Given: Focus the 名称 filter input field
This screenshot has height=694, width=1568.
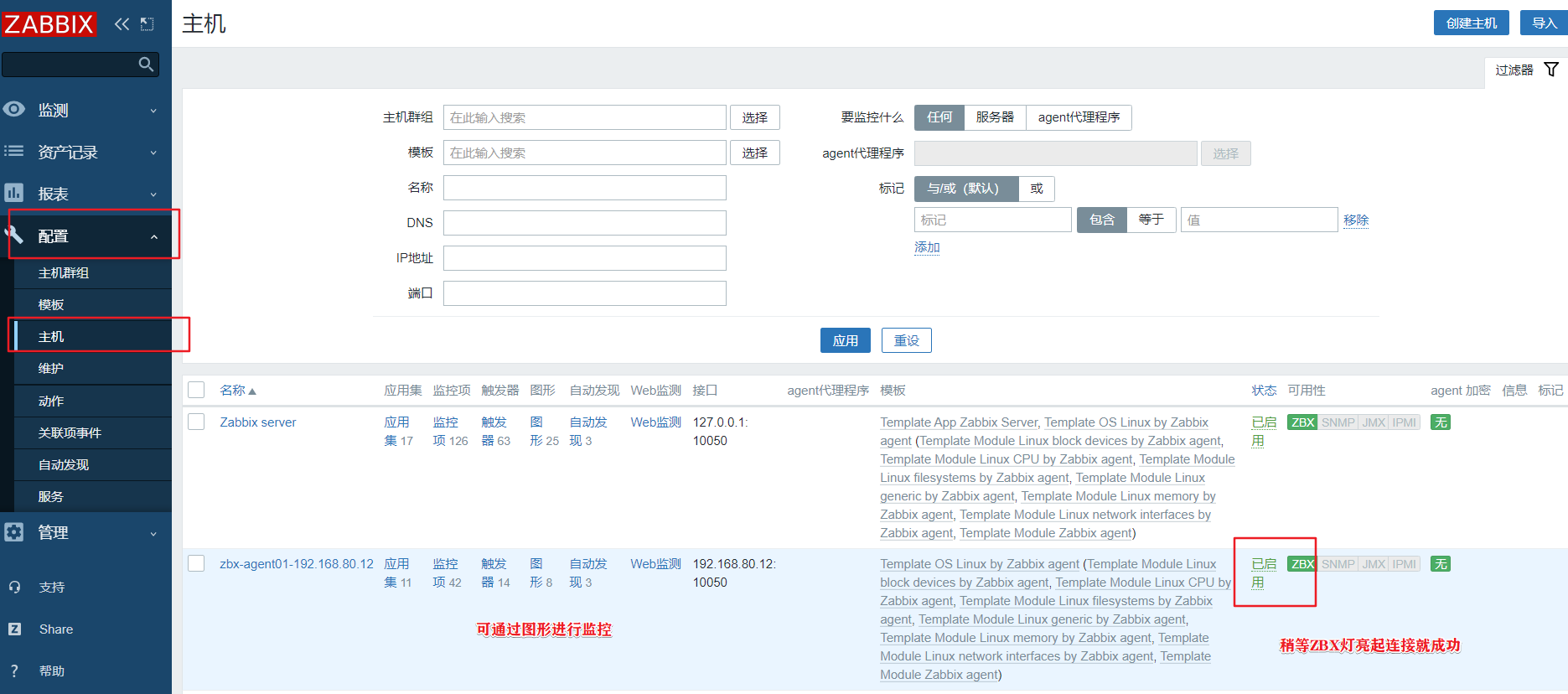Looking at the screenshot, I should pyautogui.click(x=585, y=188).
